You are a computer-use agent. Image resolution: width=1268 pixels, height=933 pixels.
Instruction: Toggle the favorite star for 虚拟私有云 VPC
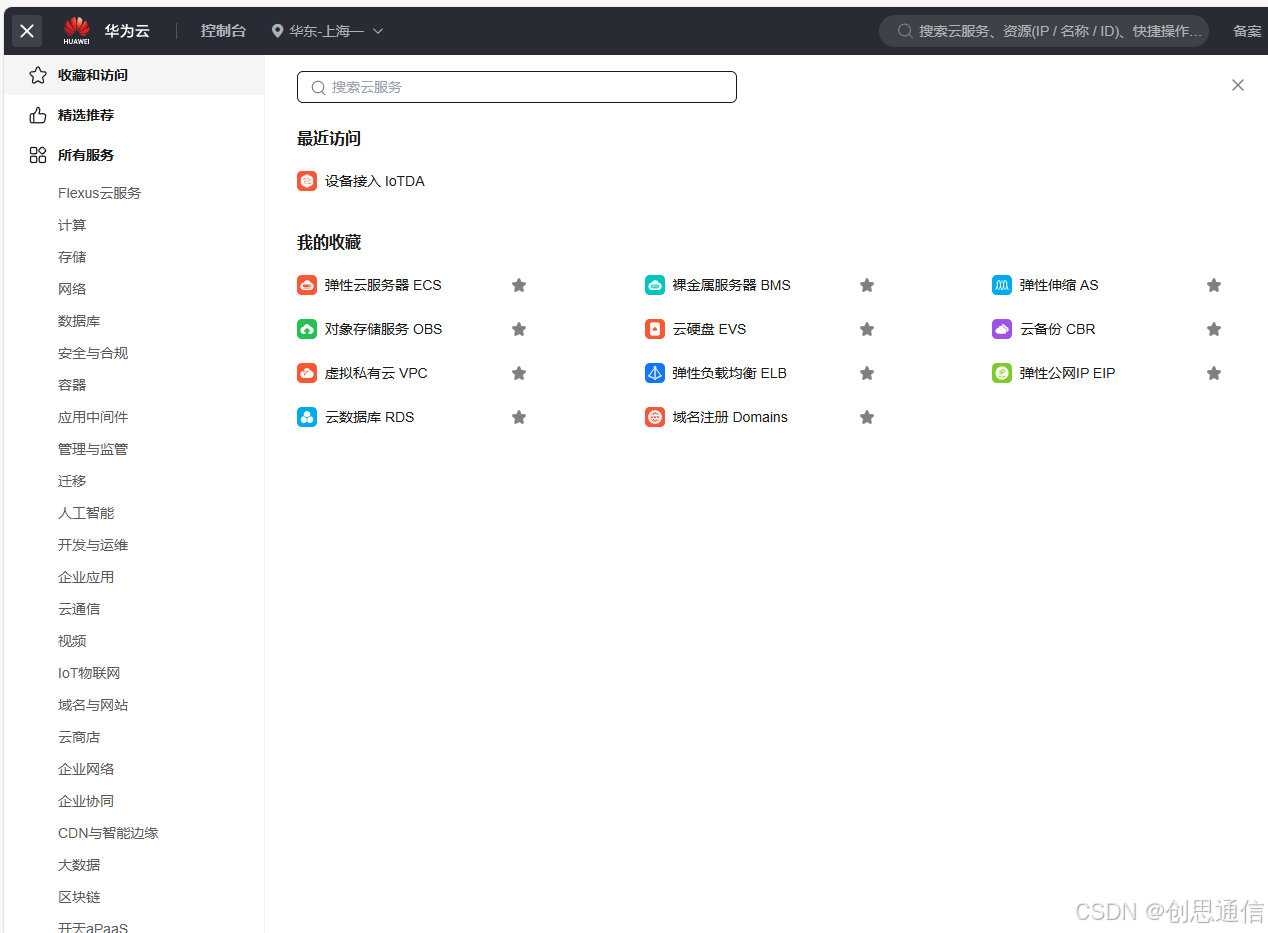click(519, 373)
